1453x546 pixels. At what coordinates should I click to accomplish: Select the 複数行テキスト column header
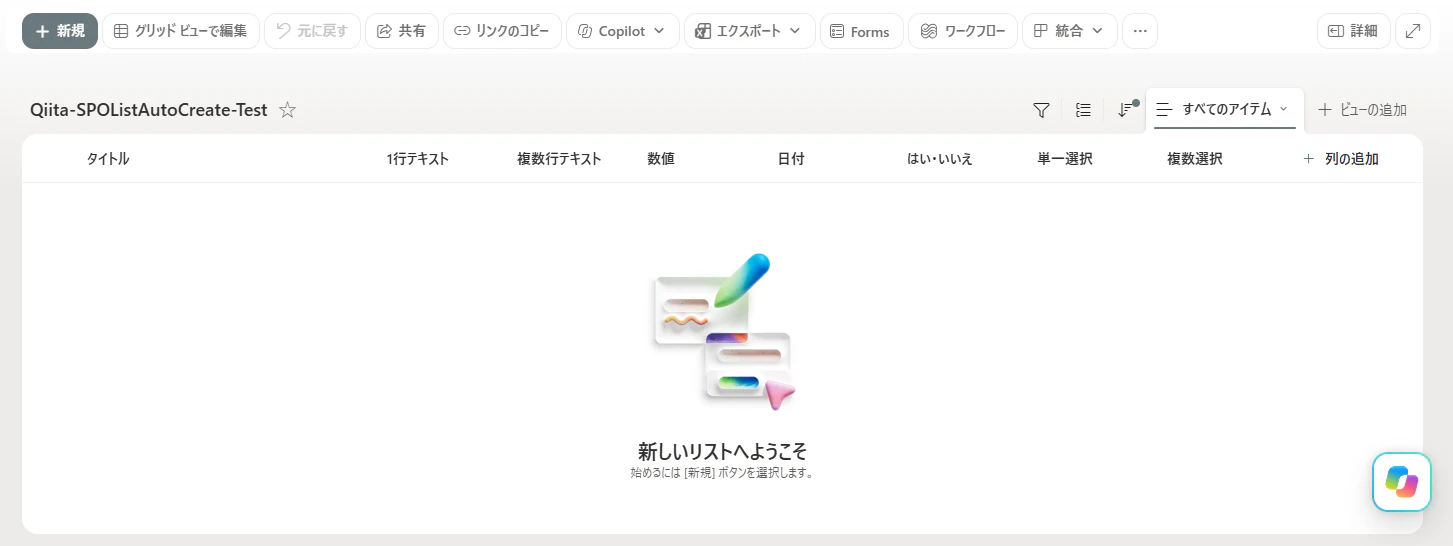[x=559, y=159]
